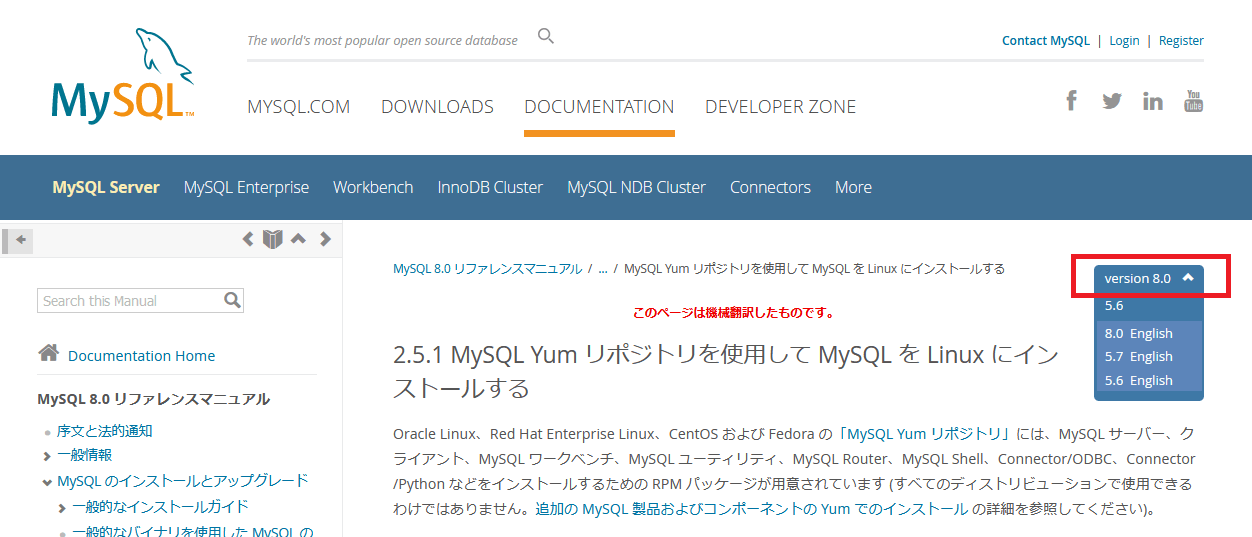Collapse the version 8.0 dropdown

1149,278
